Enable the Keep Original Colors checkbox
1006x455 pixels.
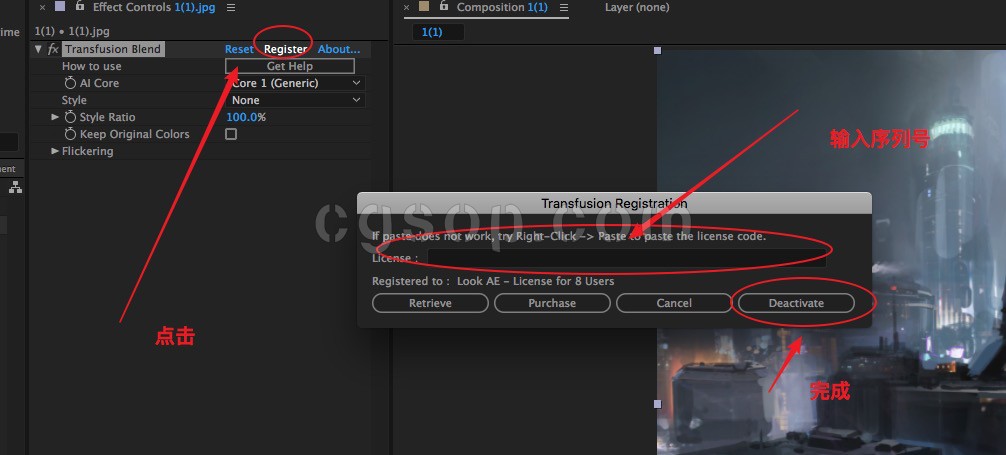[x=231, y=134]
